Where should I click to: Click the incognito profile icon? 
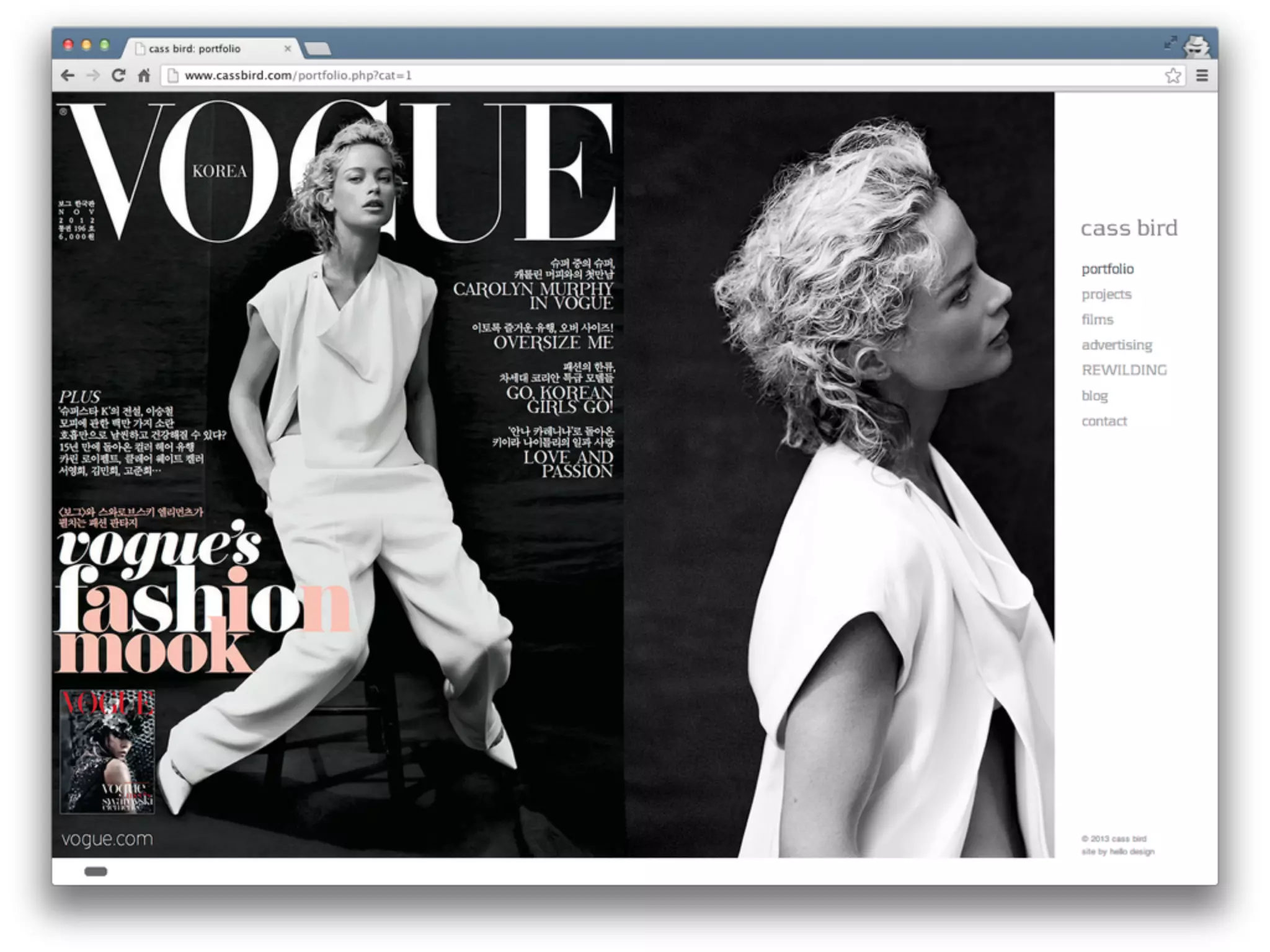pos(1196,46)
